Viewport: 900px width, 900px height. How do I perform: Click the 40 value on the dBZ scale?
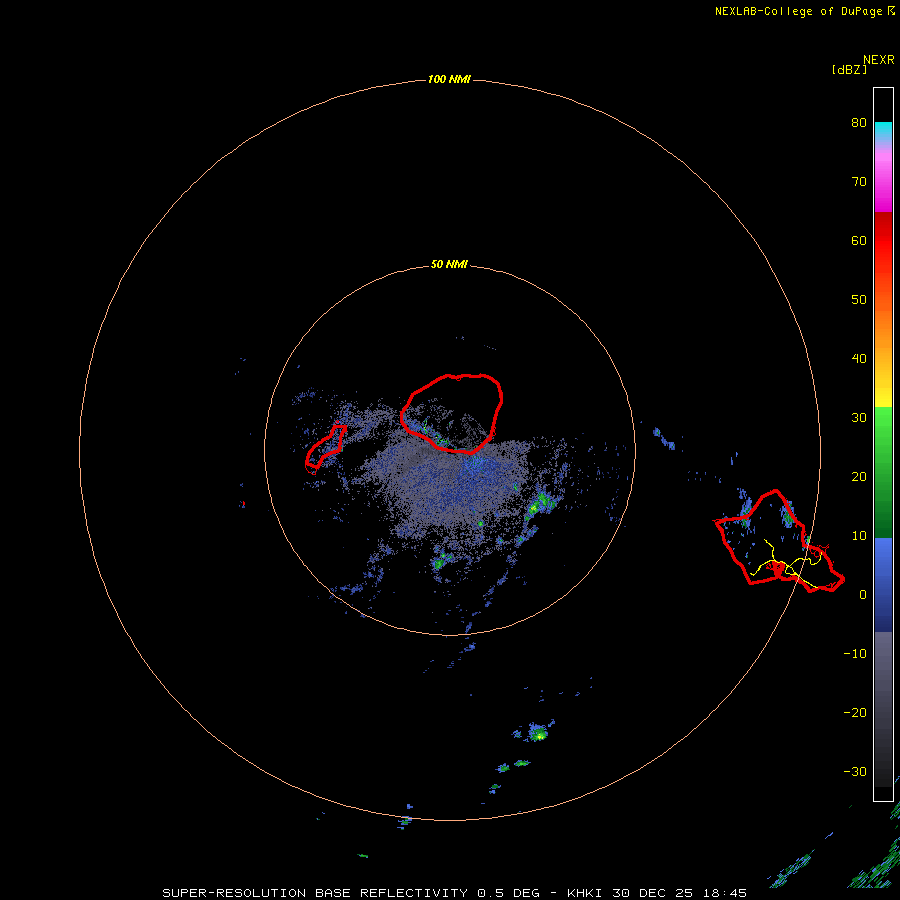click(x=859, y=359)
